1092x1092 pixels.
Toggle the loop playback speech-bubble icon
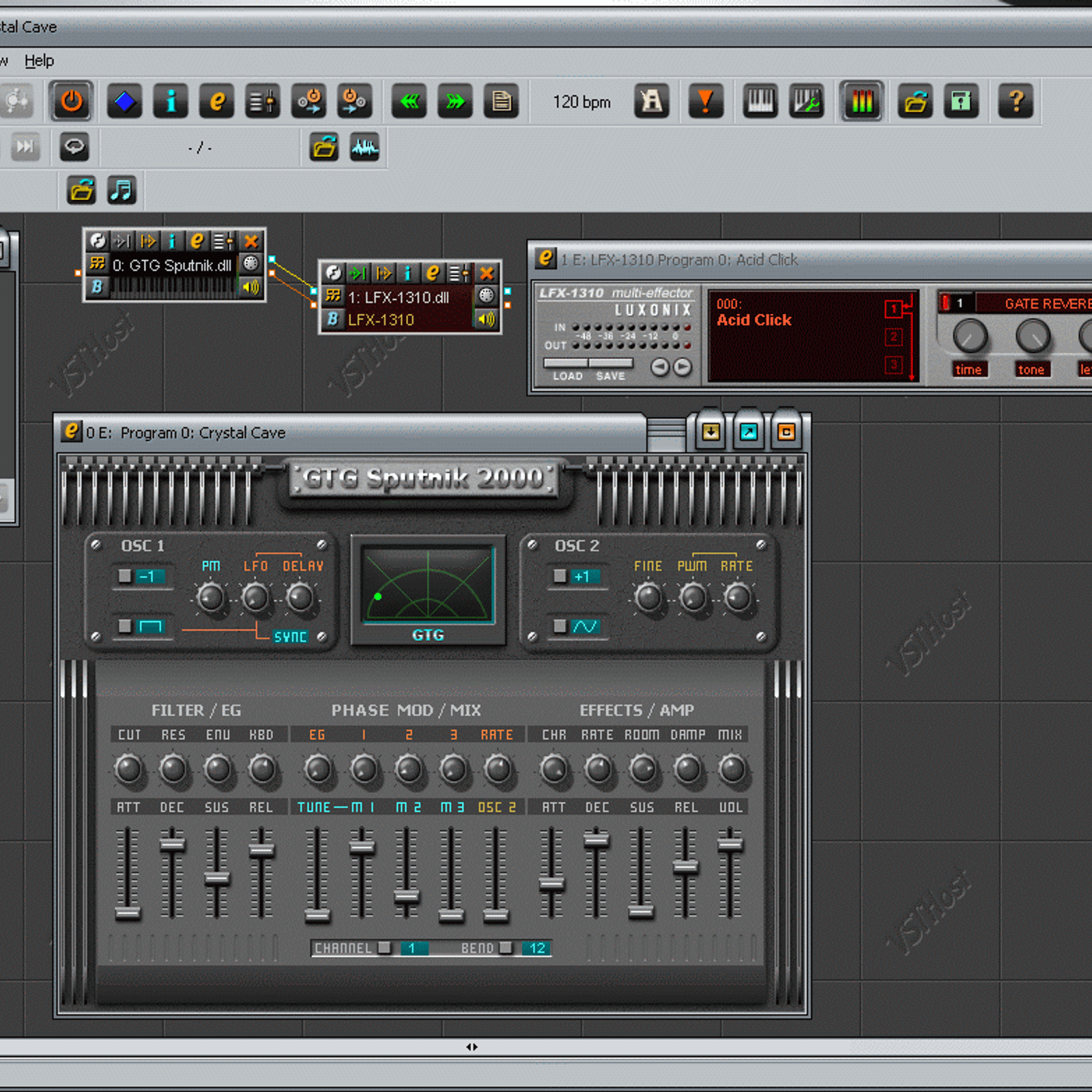74,147
